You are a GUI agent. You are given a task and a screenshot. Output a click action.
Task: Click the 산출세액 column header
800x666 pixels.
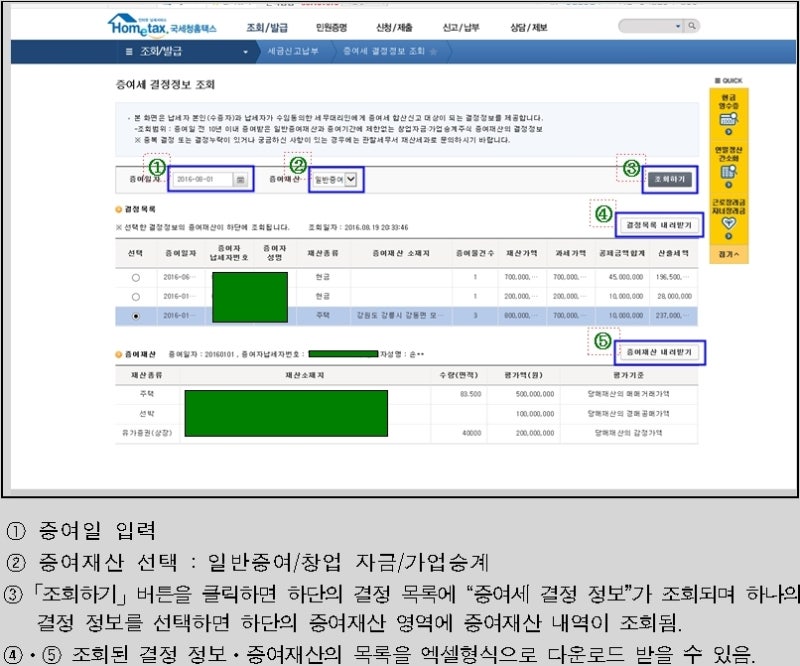click(x=673, y=253)
